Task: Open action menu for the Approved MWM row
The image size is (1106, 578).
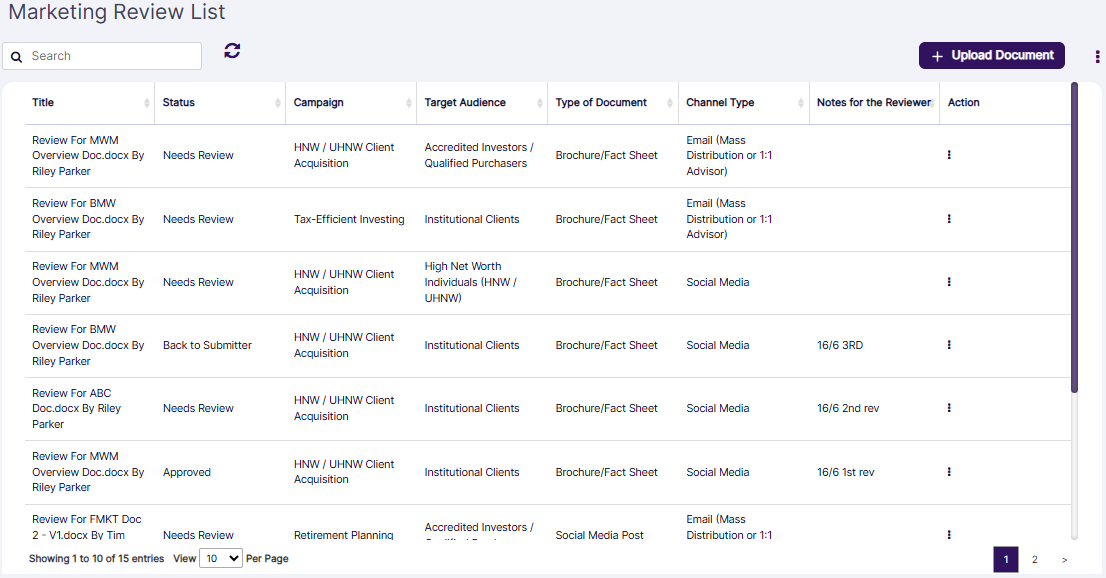Action: click(948, 471)
